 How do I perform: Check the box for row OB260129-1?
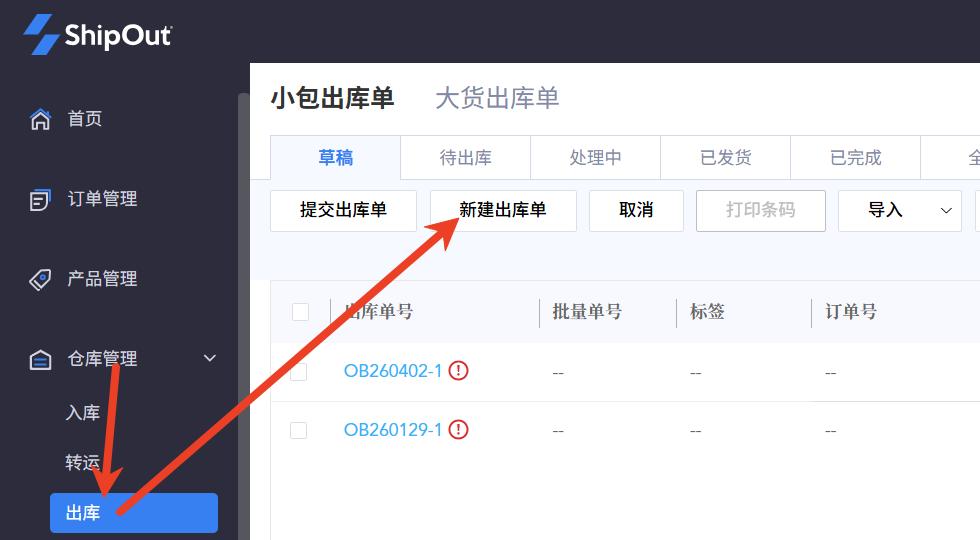(x=298, y=430)
